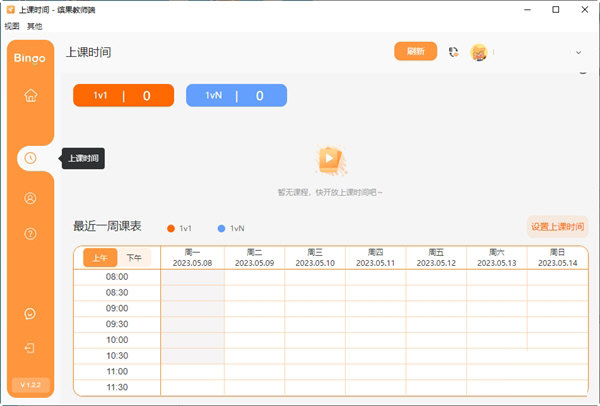The width and height of the screenshot is (600, 406).
Task: Click the 设置上课时间 button
Action: pyautogui.click(x=558, y=227)
